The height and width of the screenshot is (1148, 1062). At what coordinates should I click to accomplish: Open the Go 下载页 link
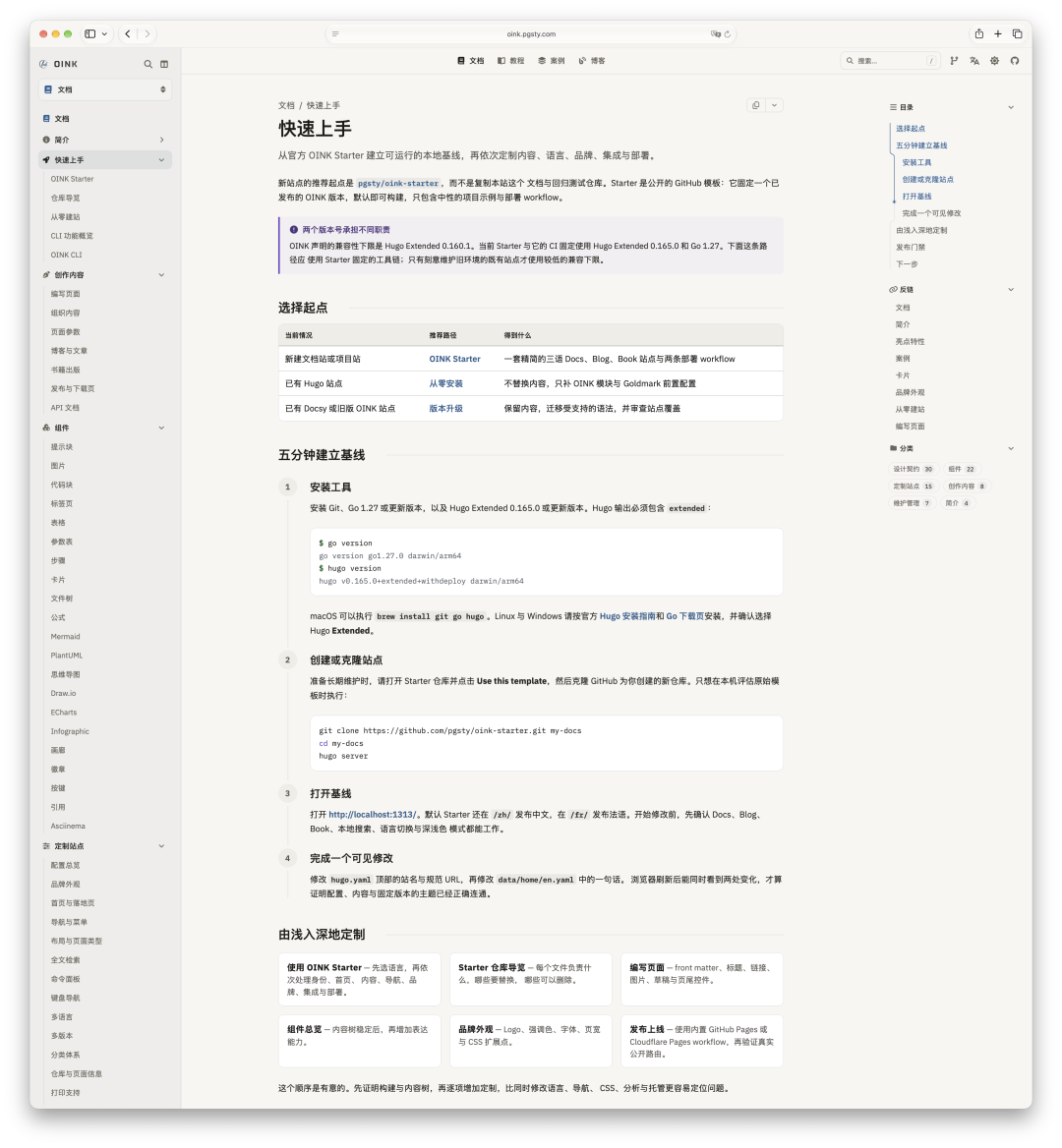pos(684,616)
